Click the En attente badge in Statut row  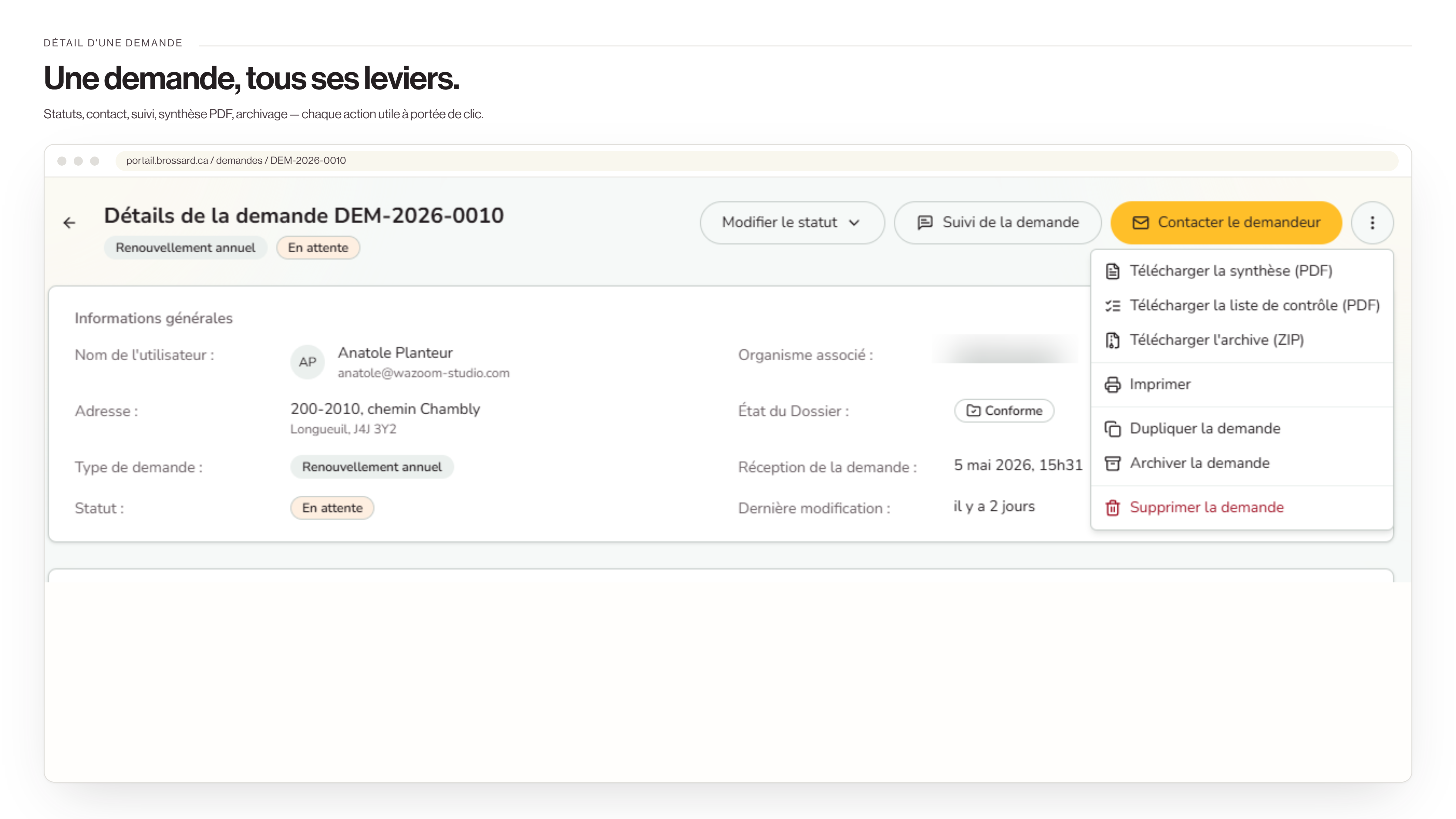tap(332, 507)
